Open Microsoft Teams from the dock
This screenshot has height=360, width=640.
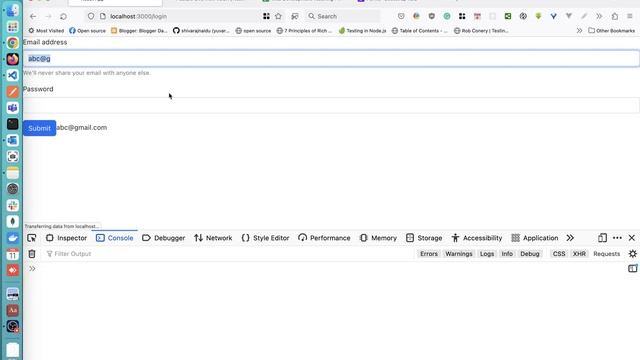tap(13, 108)
